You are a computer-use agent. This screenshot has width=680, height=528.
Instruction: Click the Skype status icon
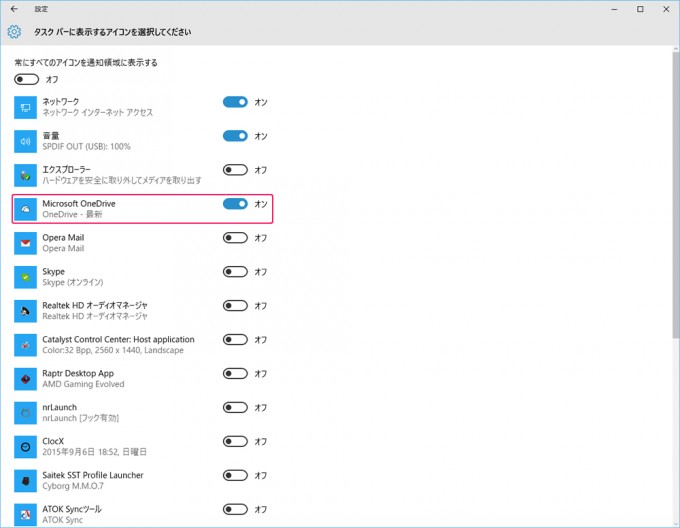click(25, 277)
